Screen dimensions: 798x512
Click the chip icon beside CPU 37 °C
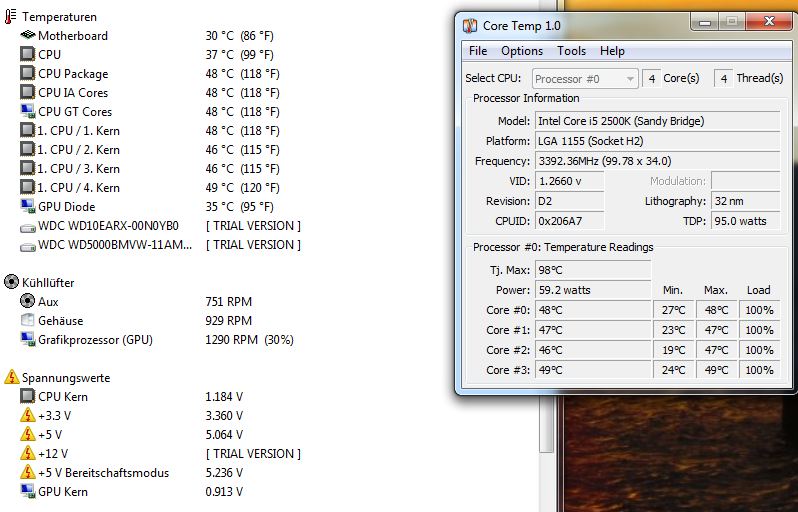[x=27, y=54]
